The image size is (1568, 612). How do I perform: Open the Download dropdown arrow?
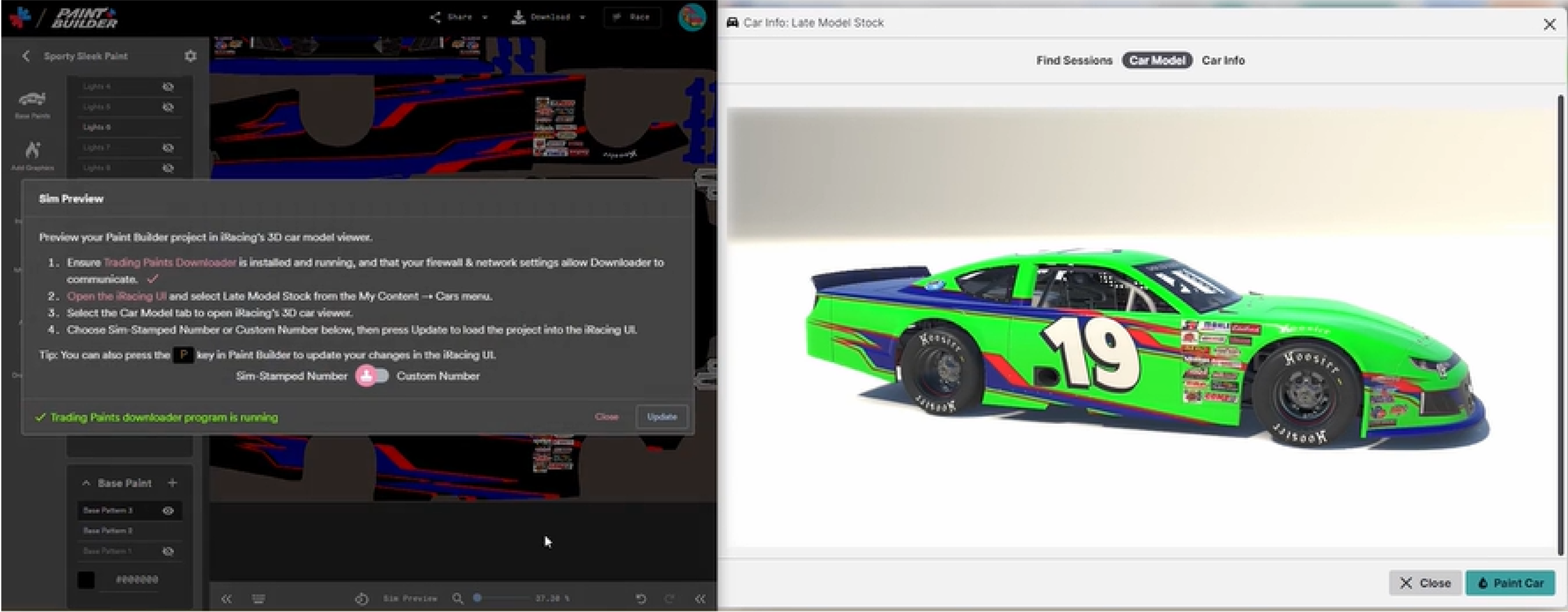[x=583, y=17]
